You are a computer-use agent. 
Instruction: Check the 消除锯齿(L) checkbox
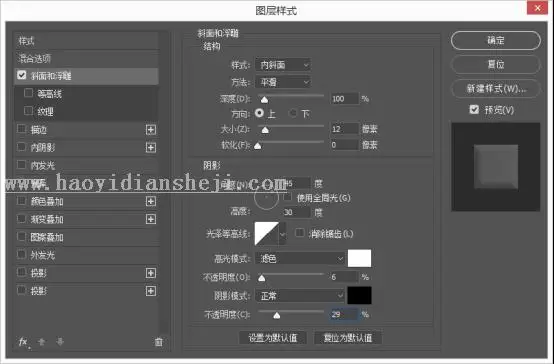pyautogui.click(x=300, y=233)
